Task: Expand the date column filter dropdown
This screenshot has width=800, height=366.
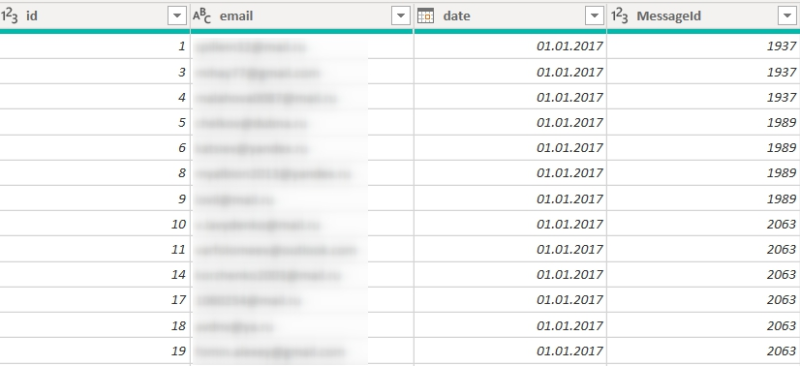Action: tap(594, 16)
